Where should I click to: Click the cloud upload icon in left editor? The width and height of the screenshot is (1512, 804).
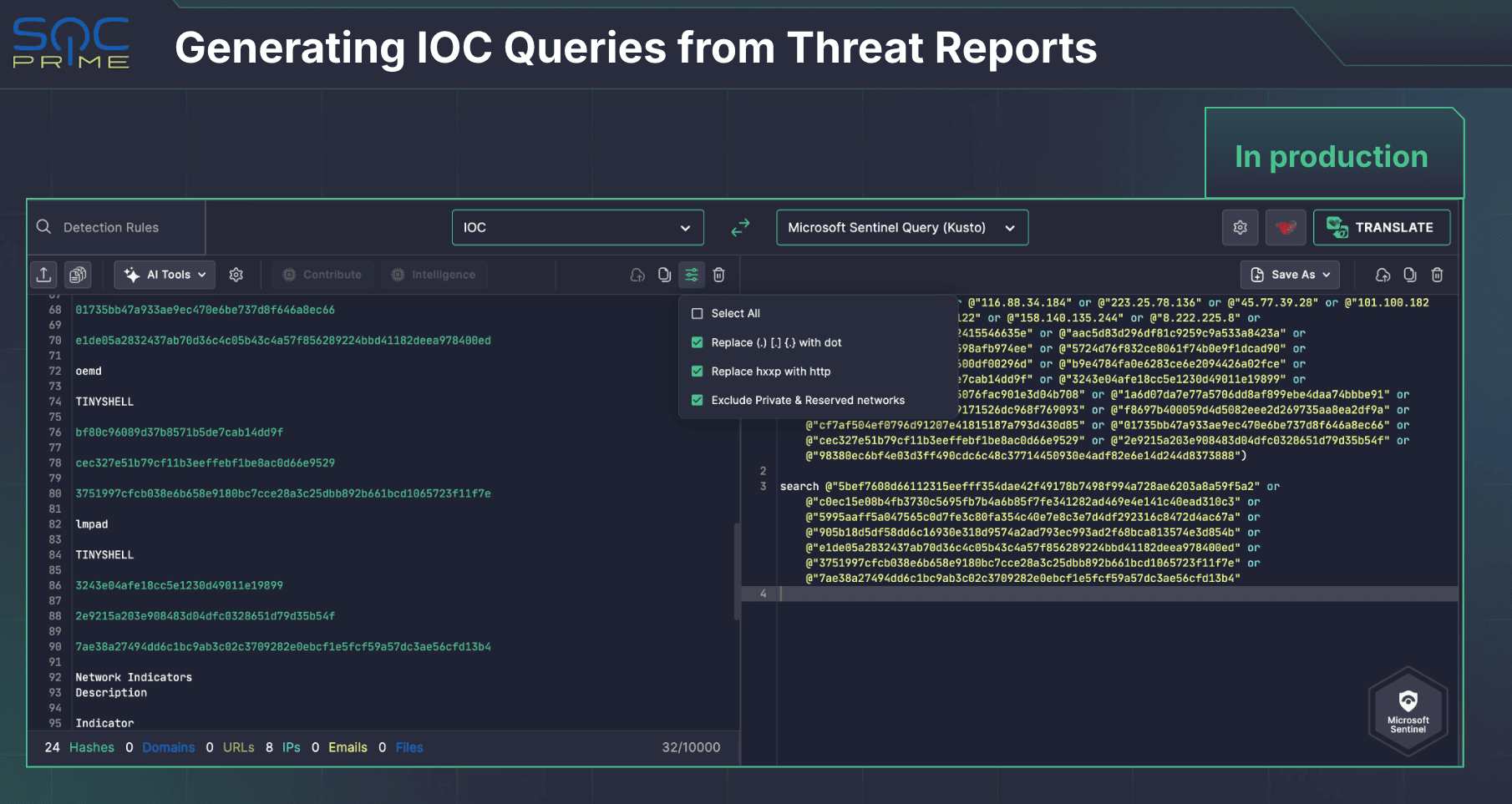pyautogui.click(x=637, y=275)
